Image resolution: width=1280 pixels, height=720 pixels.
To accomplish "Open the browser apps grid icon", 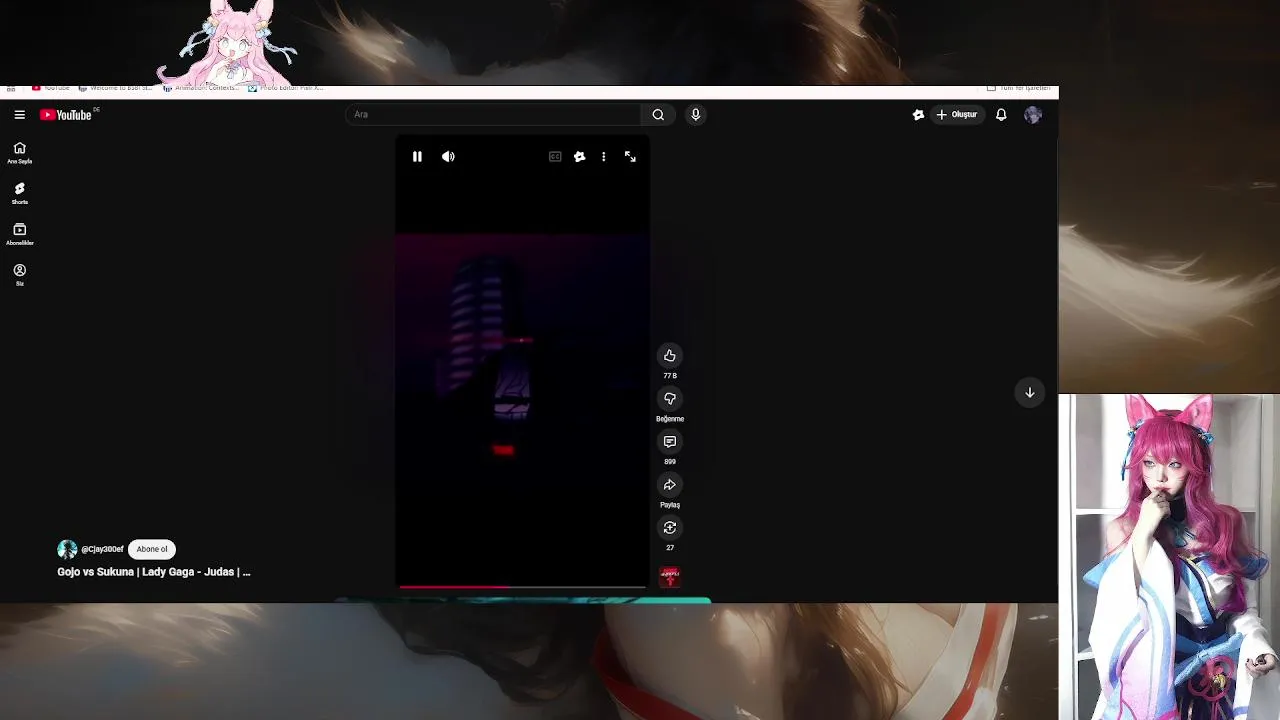I will [x=11, y=88].
